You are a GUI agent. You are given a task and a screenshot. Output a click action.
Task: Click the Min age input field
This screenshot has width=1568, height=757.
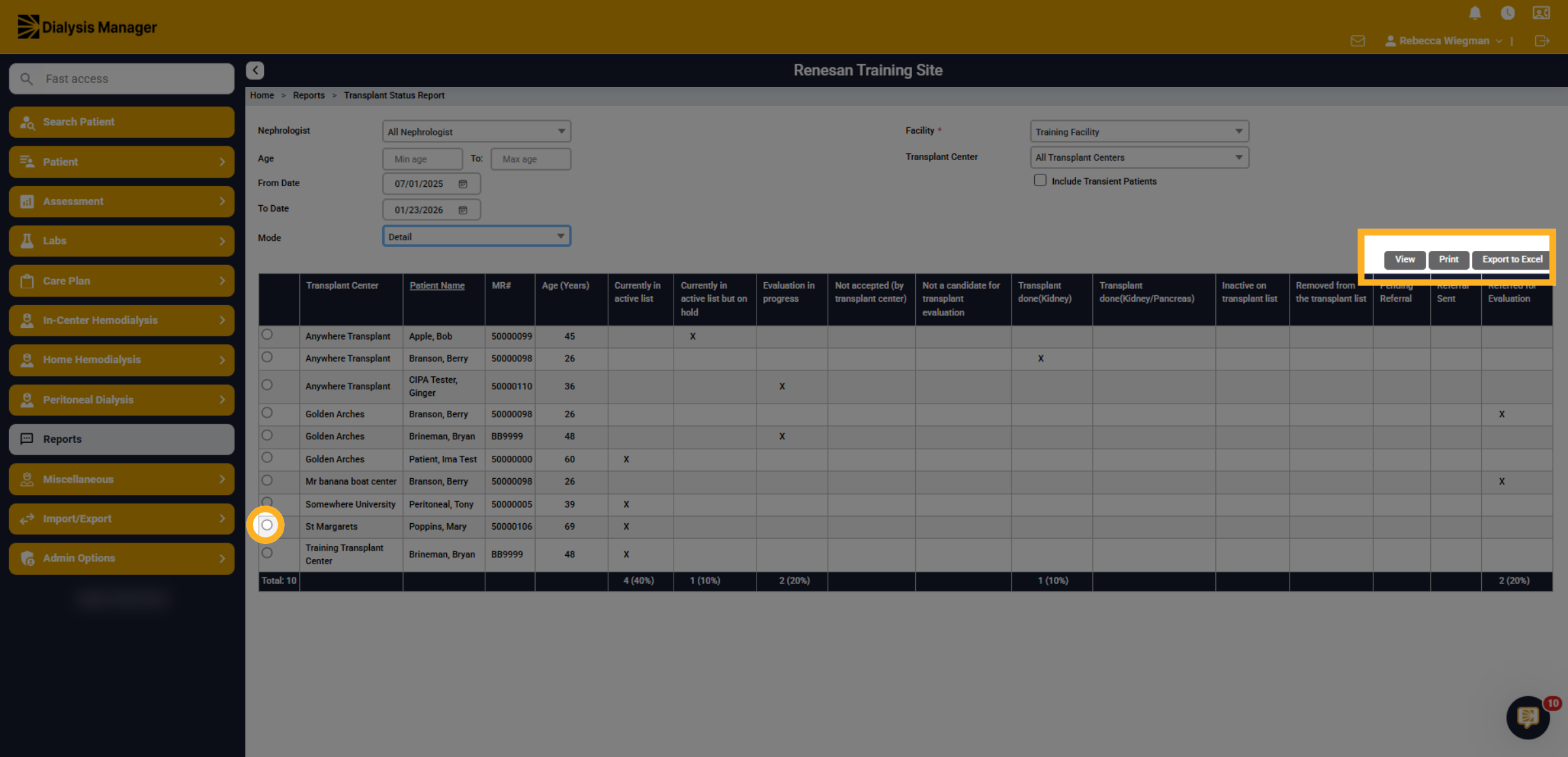422,159
